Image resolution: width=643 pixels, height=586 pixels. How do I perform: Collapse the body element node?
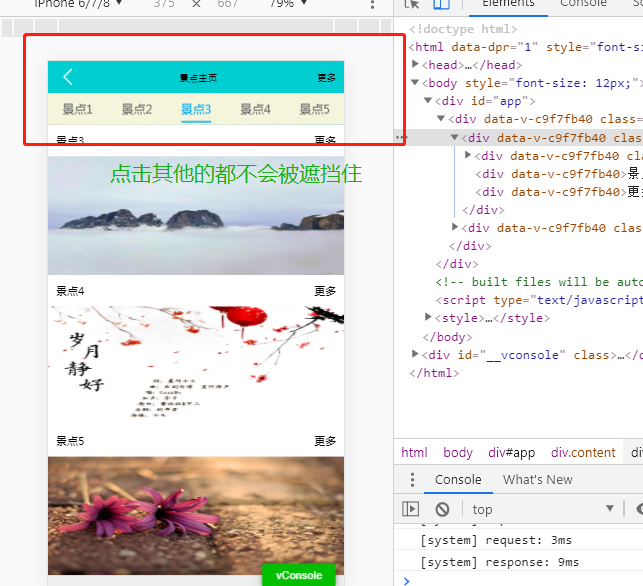click(415, 82)
